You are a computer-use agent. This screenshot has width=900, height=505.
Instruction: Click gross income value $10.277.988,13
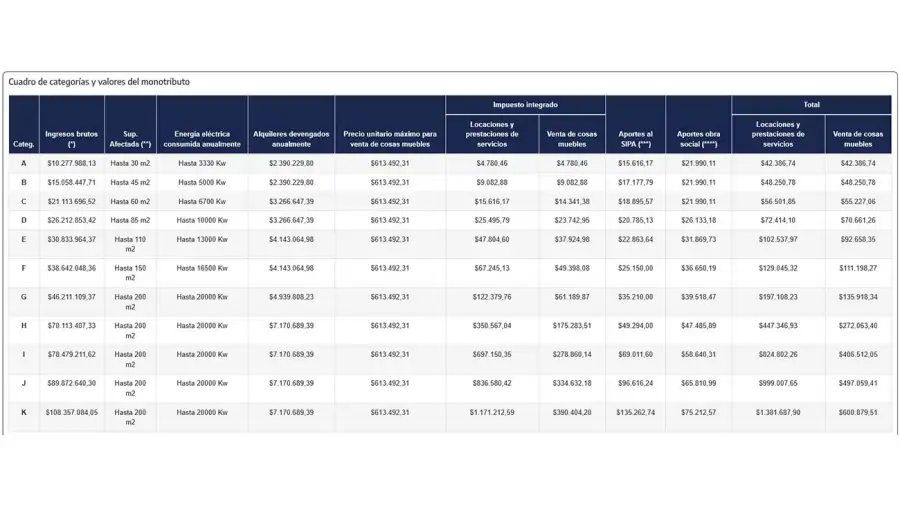[x=71, y=163]
